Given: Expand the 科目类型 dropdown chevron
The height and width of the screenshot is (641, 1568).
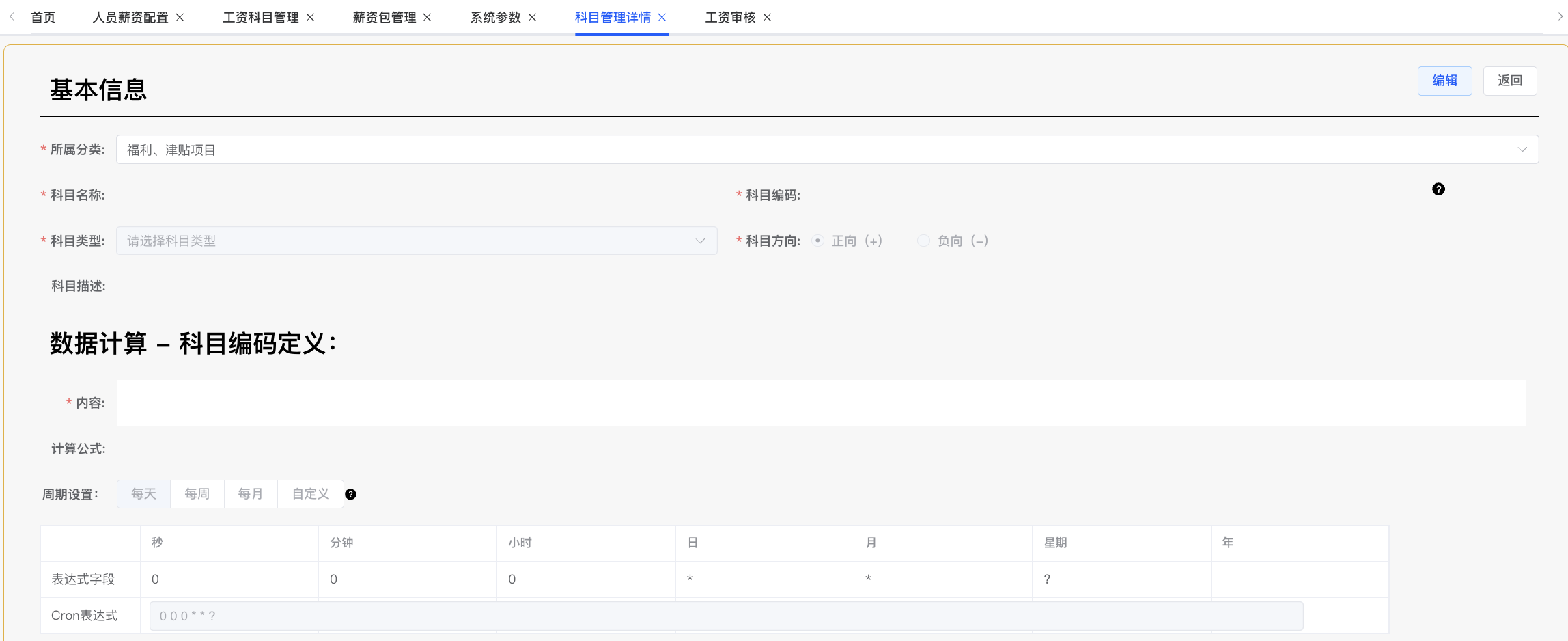Looking at the screenshot, I should (700, 241).
